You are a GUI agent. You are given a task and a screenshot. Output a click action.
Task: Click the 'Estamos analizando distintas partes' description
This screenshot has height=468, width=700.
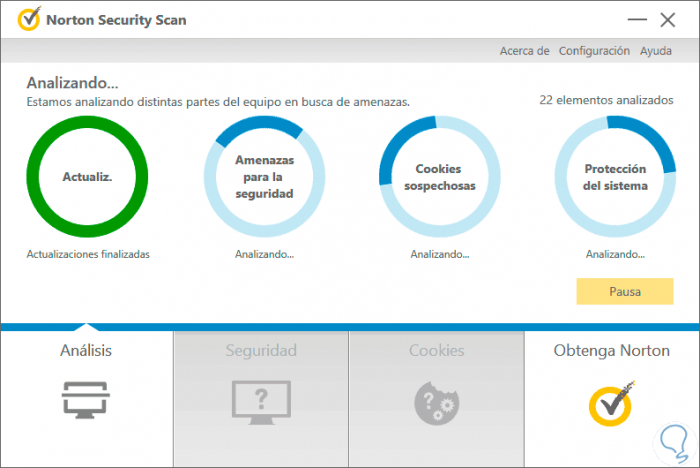coord(218,102)
